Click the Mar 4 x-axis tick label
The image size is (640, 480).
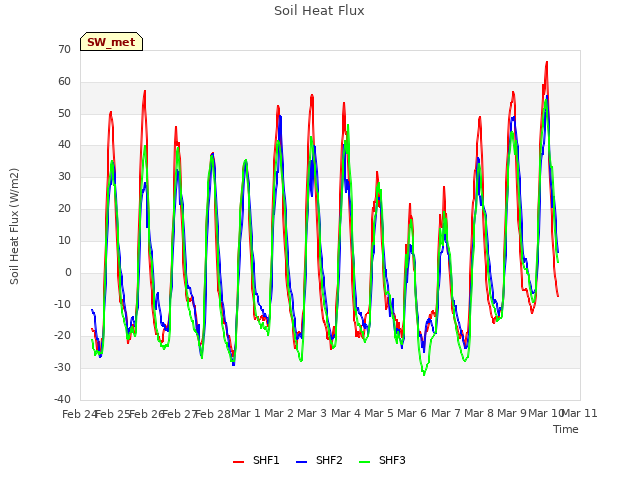[x=346, y=413]
